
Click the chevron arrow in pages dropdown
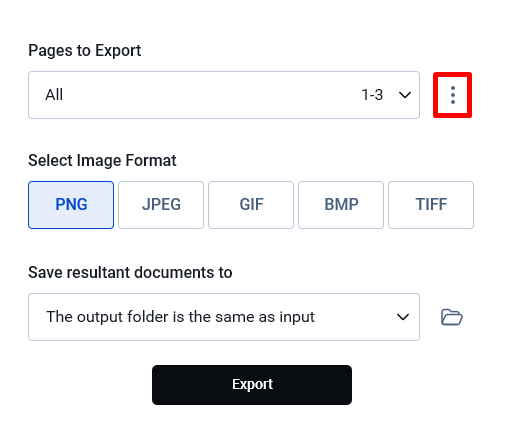(405, 95)
